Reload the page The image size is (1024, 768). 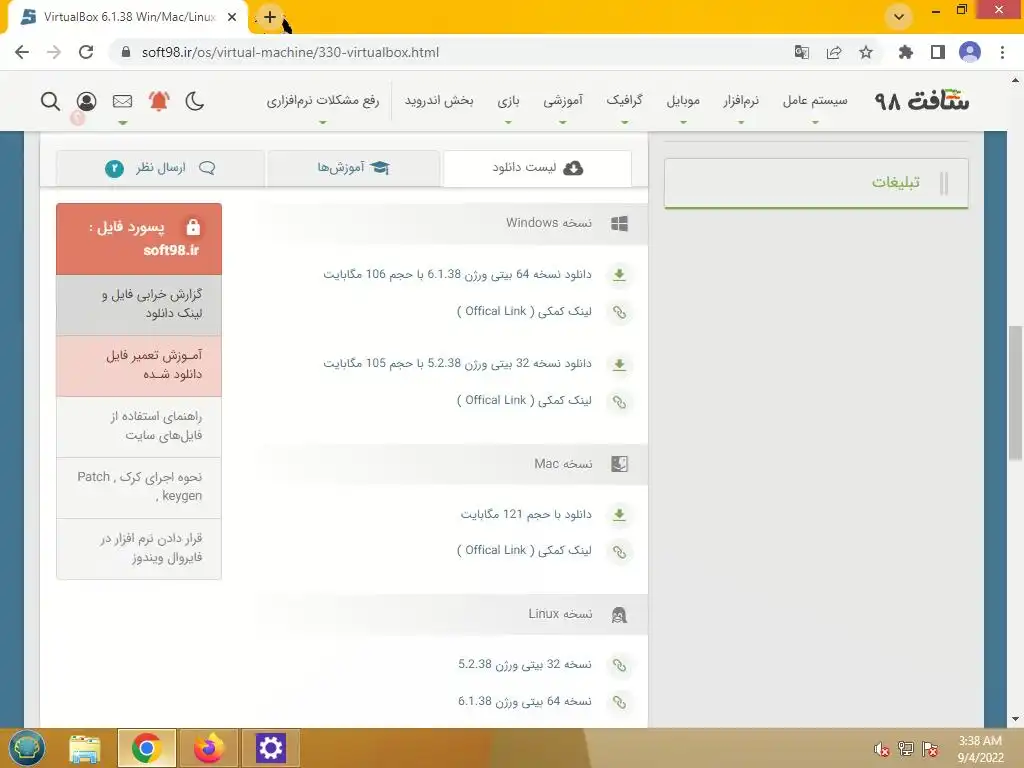[86, 52]
